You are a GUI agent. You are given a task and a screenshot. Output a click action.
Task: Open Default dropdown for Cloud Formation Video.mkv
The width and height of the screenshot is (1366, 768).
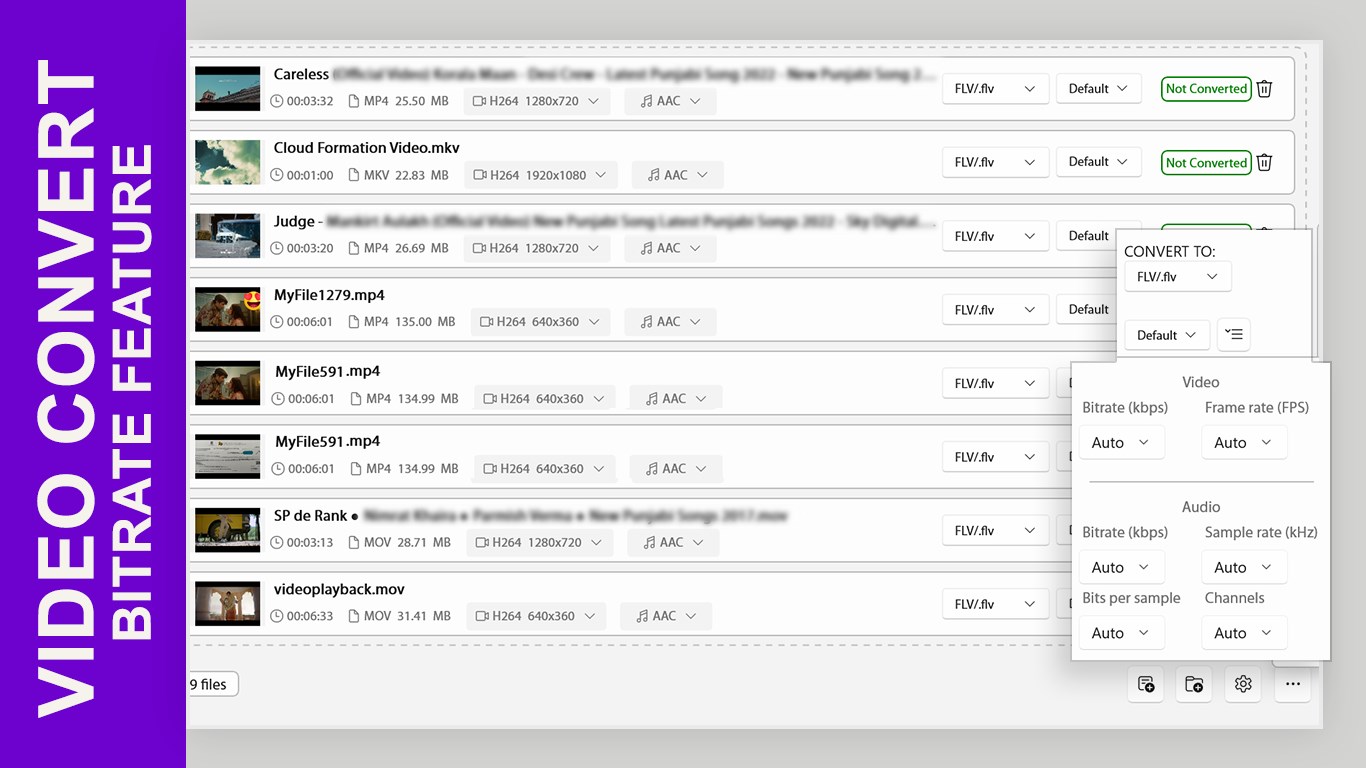[1099, 161]
